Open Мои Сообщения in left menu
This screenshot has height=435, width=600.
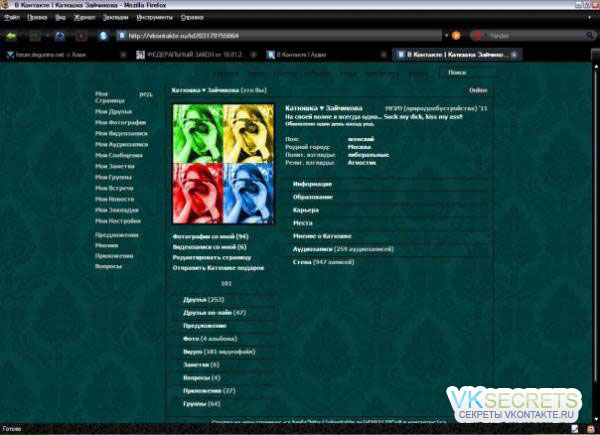click(119, 155)
